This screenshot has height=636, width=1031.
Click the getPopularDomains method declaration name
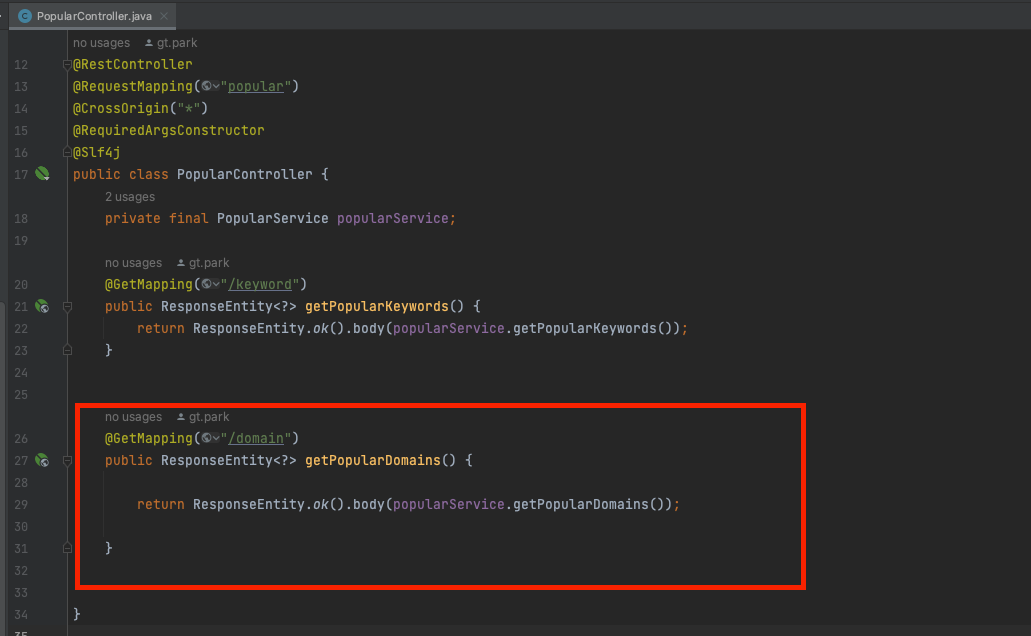coord(373,460)
